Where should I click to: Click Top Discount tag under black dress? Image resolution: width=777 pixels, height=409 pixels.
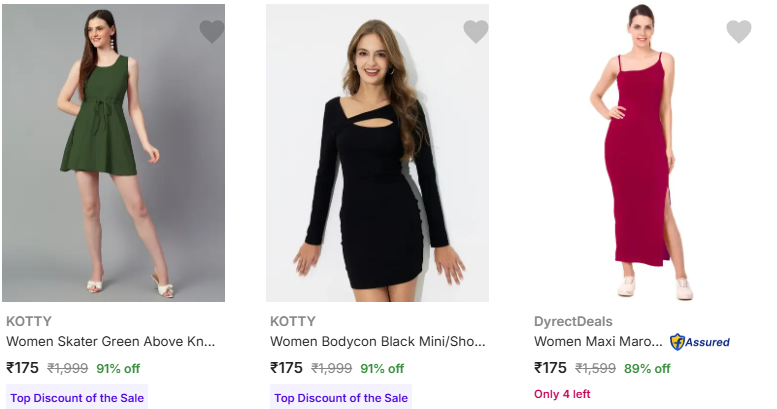(341, 398)
